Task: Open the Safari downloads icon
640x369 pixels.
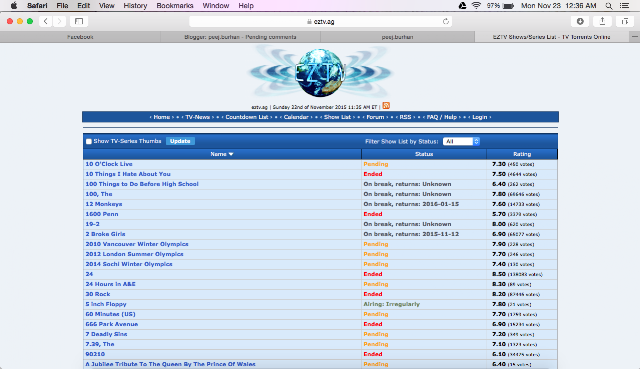Action: click(x=580, y=21)
